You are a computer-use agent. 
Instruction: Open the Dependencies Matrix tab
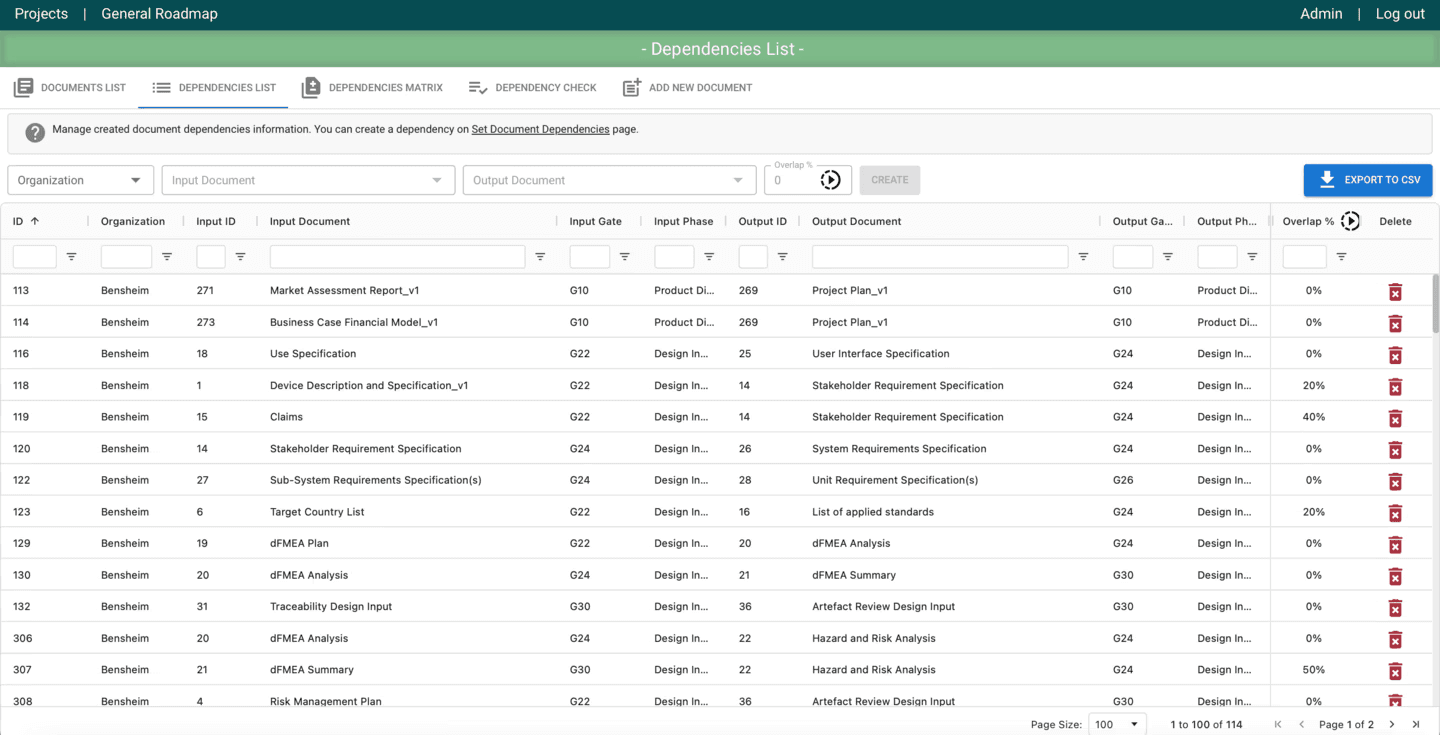372,88
